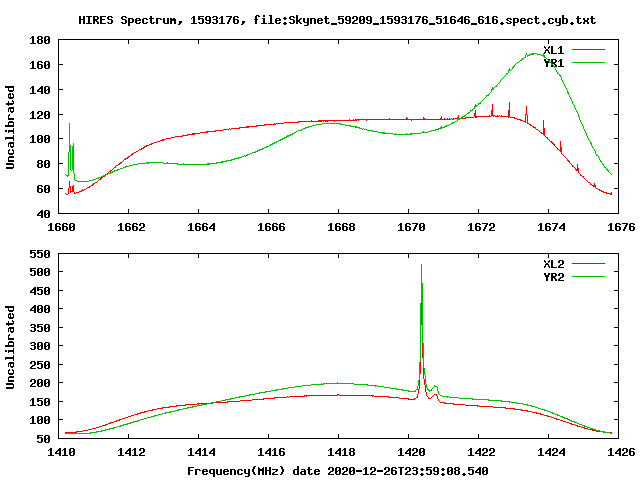Click the 450 y-axis tick label
This screenshot has height=480, width=640.
pyautogui.click(x=40, y=291)
